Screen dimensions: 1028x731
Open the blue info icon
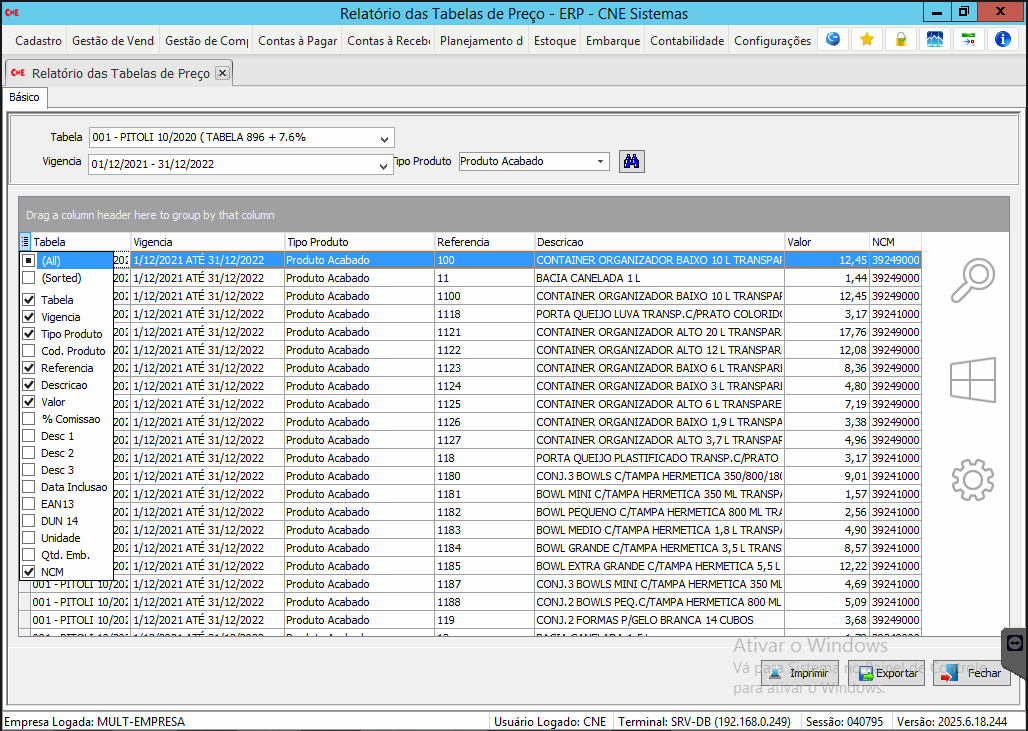[1003, 40]
